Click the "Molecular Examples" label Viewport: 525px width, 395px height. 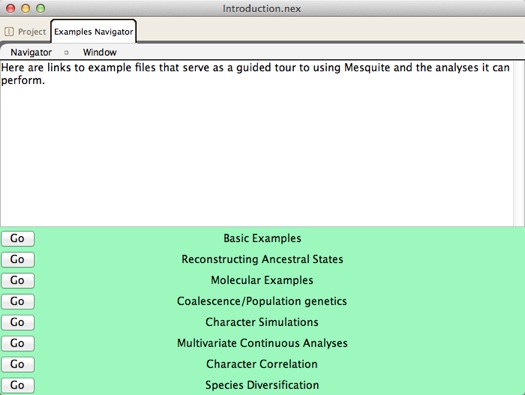coord(262,280)
